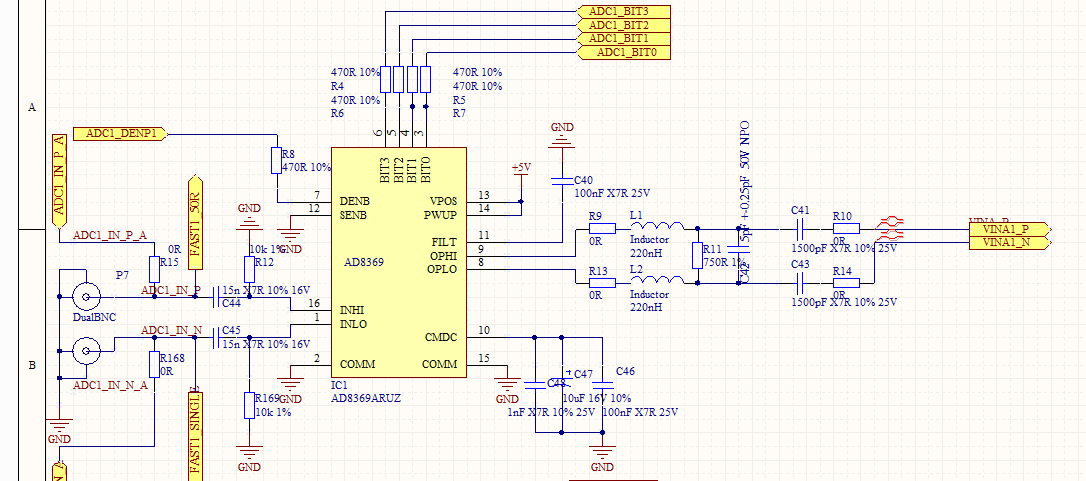Select resistor R8 symbol

tap(276, 161)
